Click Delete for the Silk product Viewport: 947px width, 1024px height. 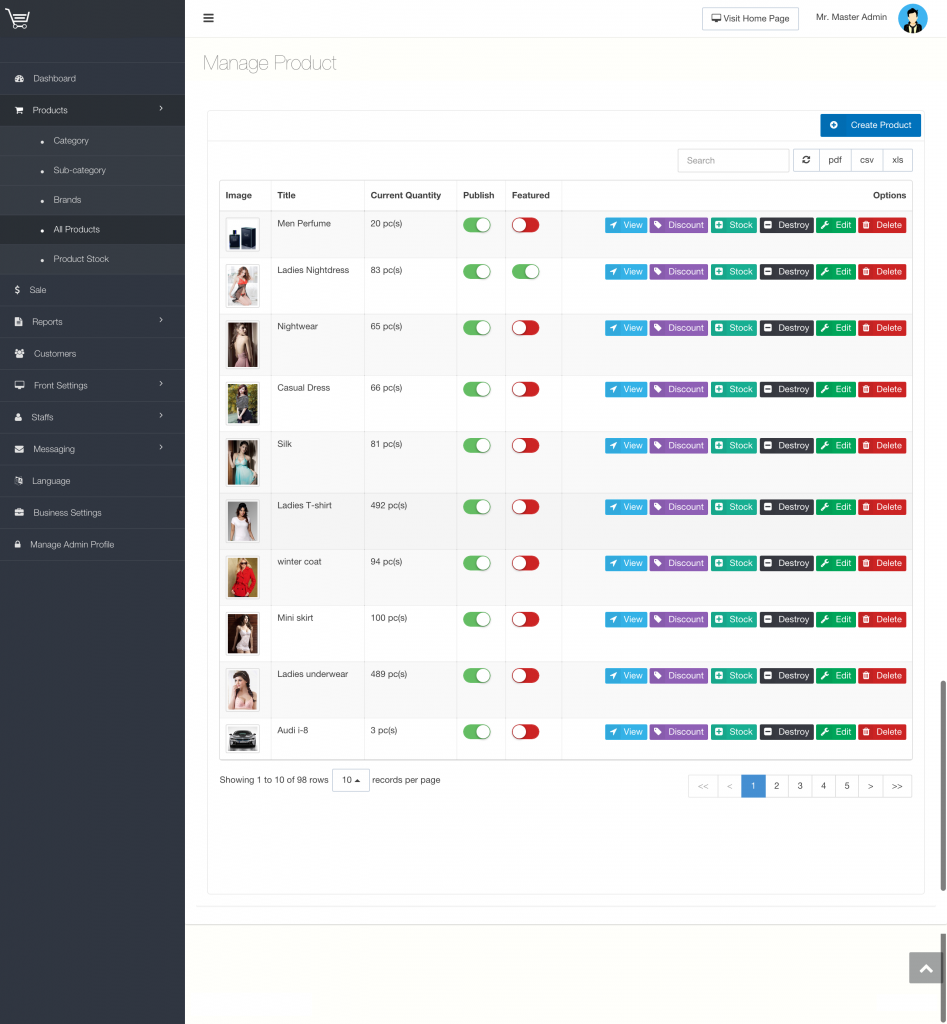[882, 445]
